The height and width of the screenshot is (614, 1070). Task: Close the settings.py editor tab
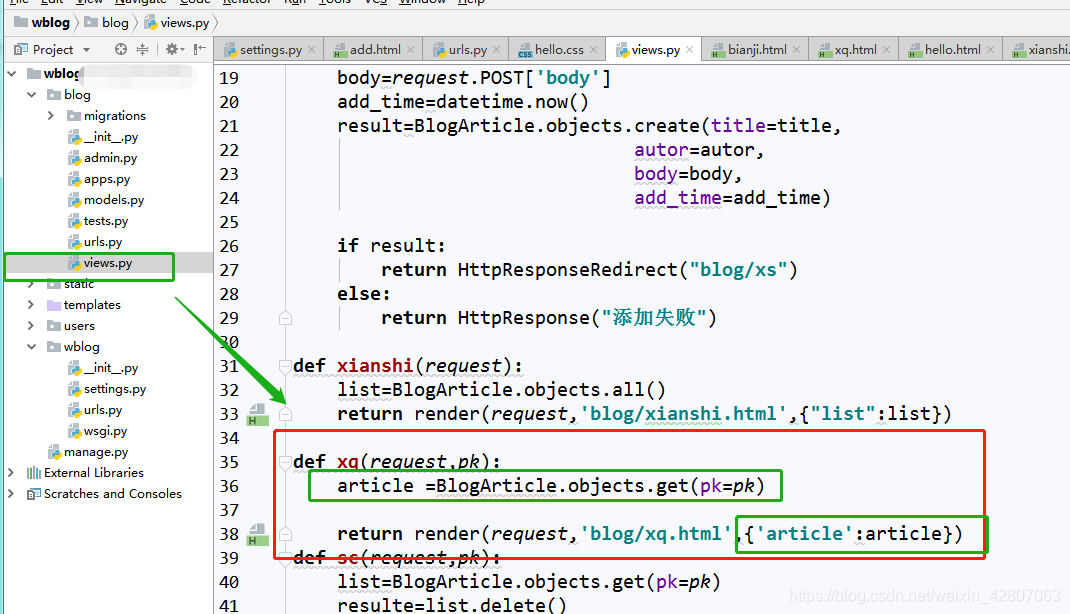(311, 50)
